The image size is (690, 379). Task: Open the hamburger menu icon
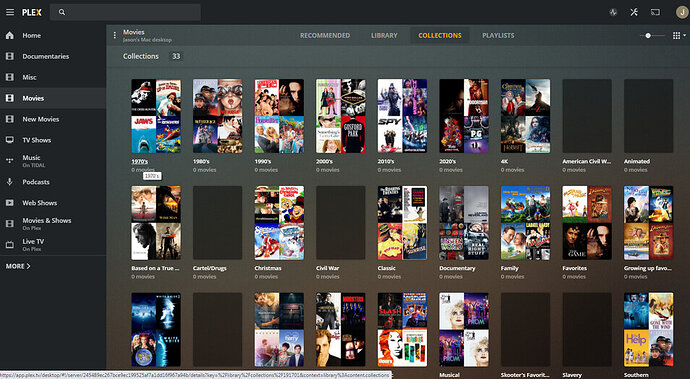pyautogui.click(x=10, y=12)
